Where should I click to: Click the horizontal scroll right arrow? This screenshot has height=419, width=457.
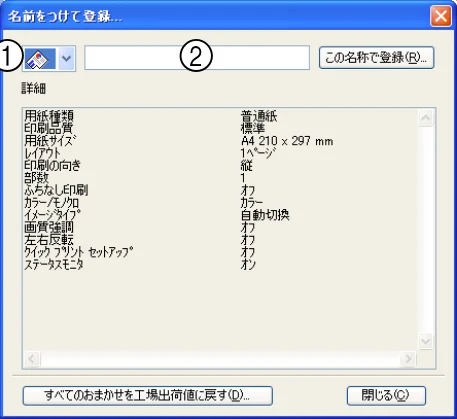(408, 359)
